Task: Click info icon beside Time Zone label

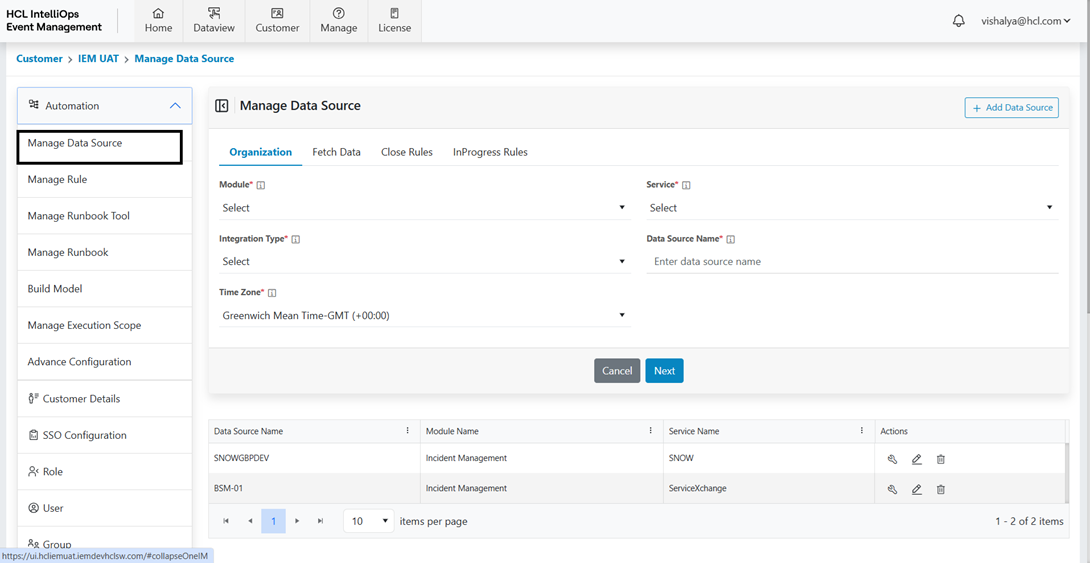Action: [x=272, y=293]
